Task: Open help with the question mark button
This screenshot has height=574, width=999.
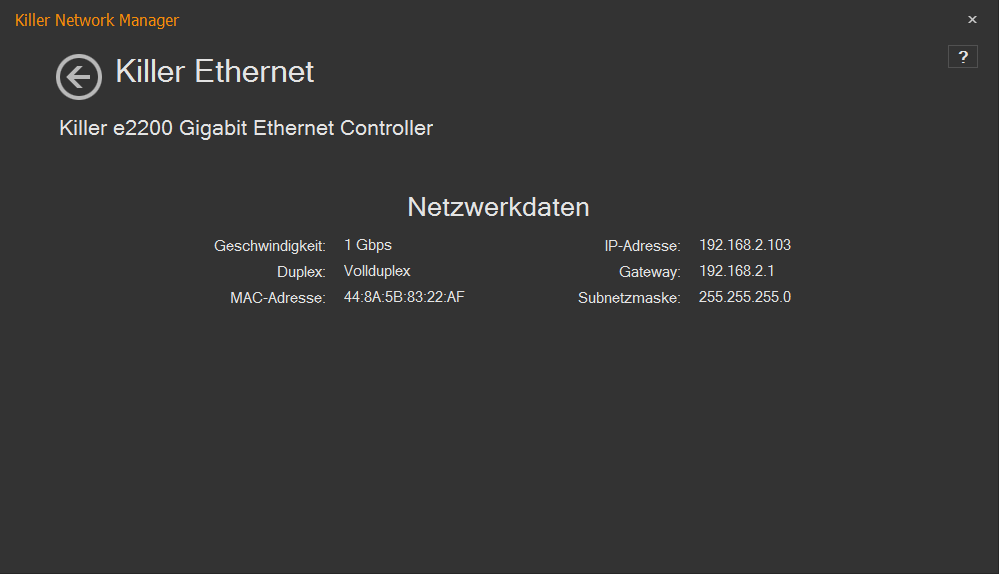Action: [x=962, y=57]
